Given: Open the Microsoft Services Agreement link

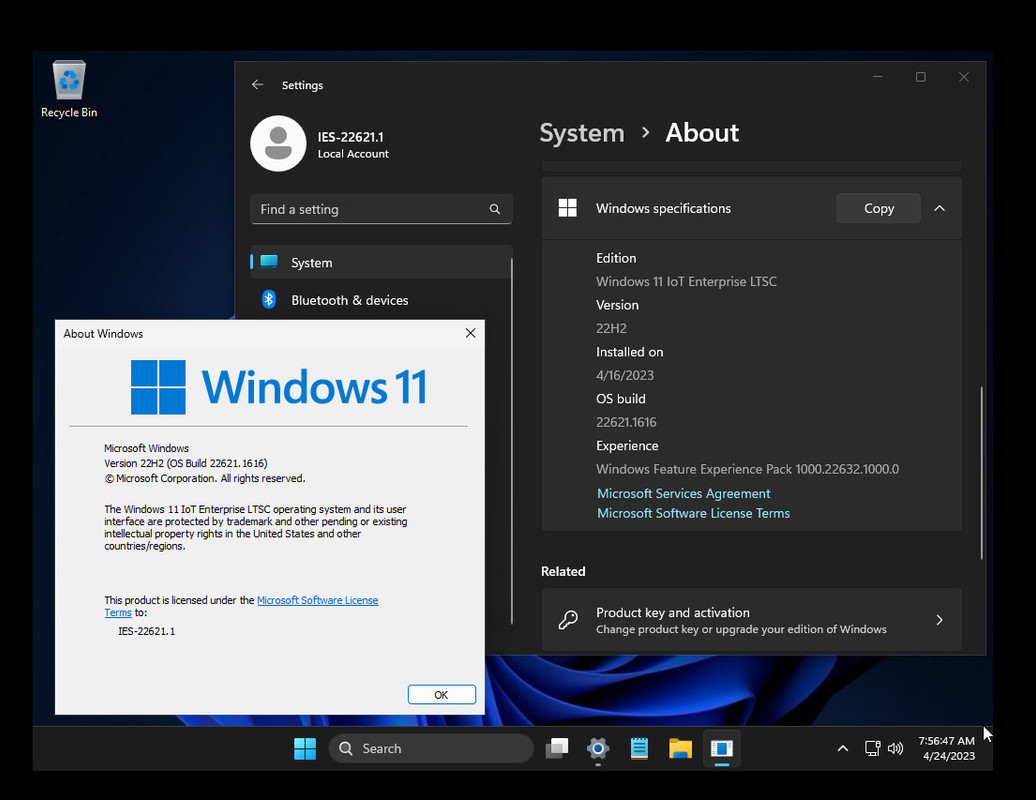Looking at the screenshot, I should point(683,493).
